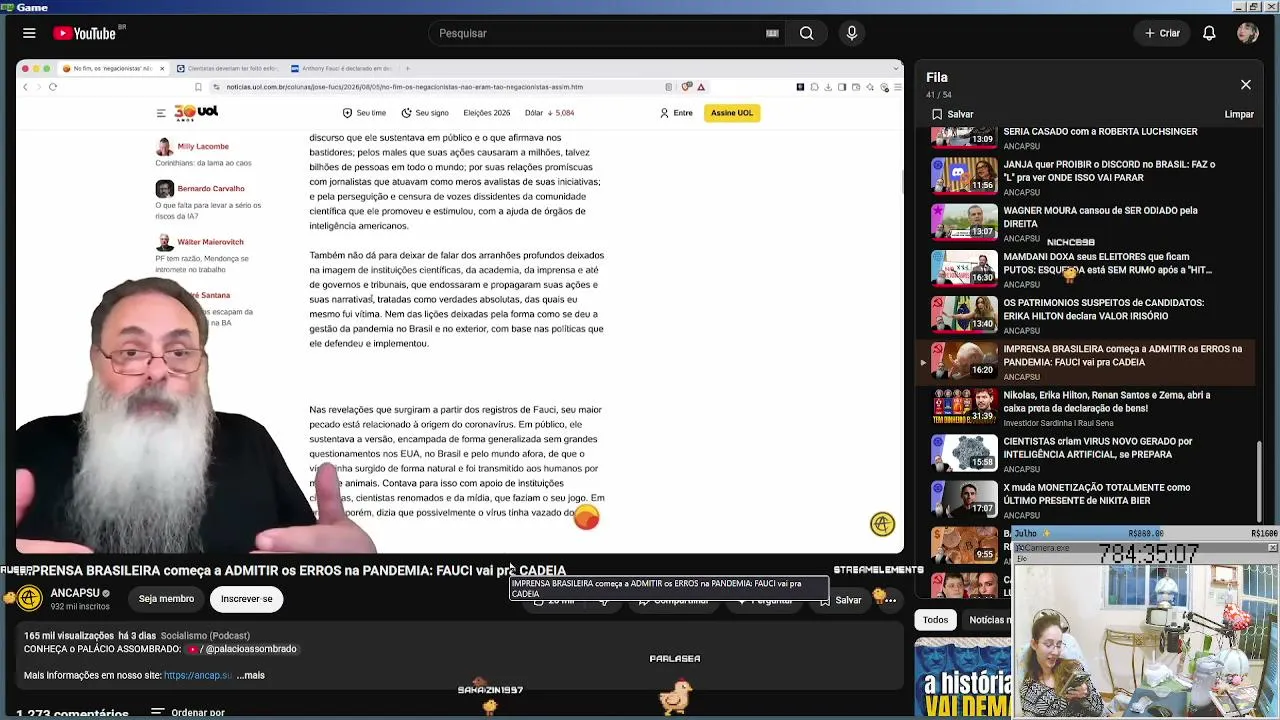
Task: Play queue video about JANJA and DISCORD
Action: click(964, 176)
